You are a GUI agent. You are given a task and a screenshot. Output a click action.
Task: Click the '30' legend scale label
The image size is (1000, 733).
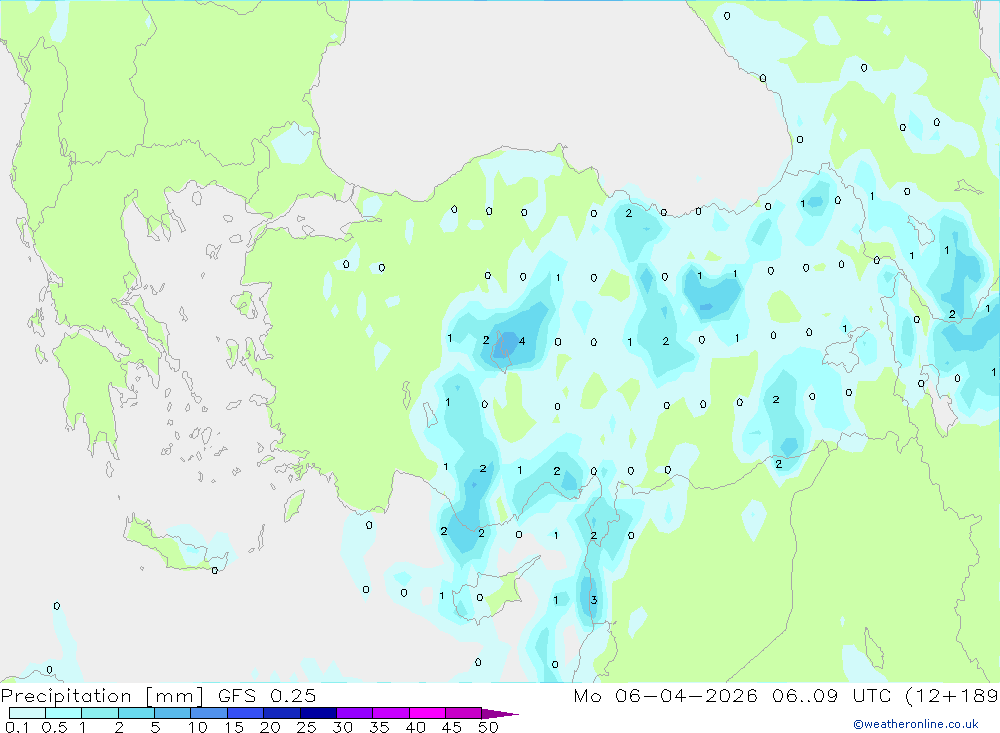coord(343,727)
